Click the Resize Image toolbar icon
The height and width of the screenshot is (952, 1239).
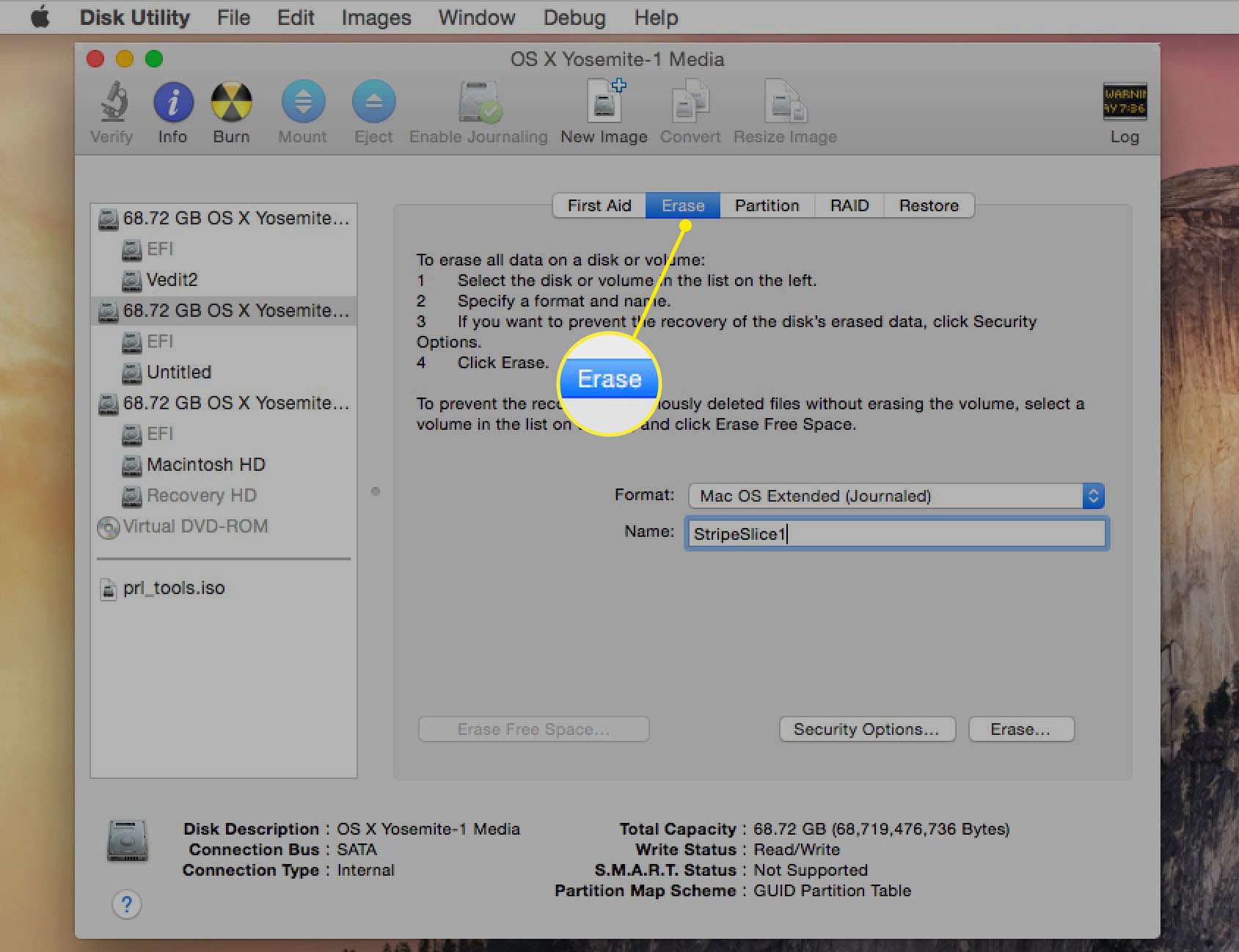(x=786, y=101)
